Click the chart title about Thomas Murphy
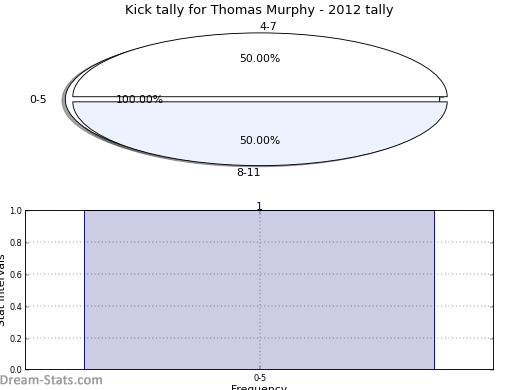Image resolution: width=520 pixels, height=390 pixels. coord(259,10)
